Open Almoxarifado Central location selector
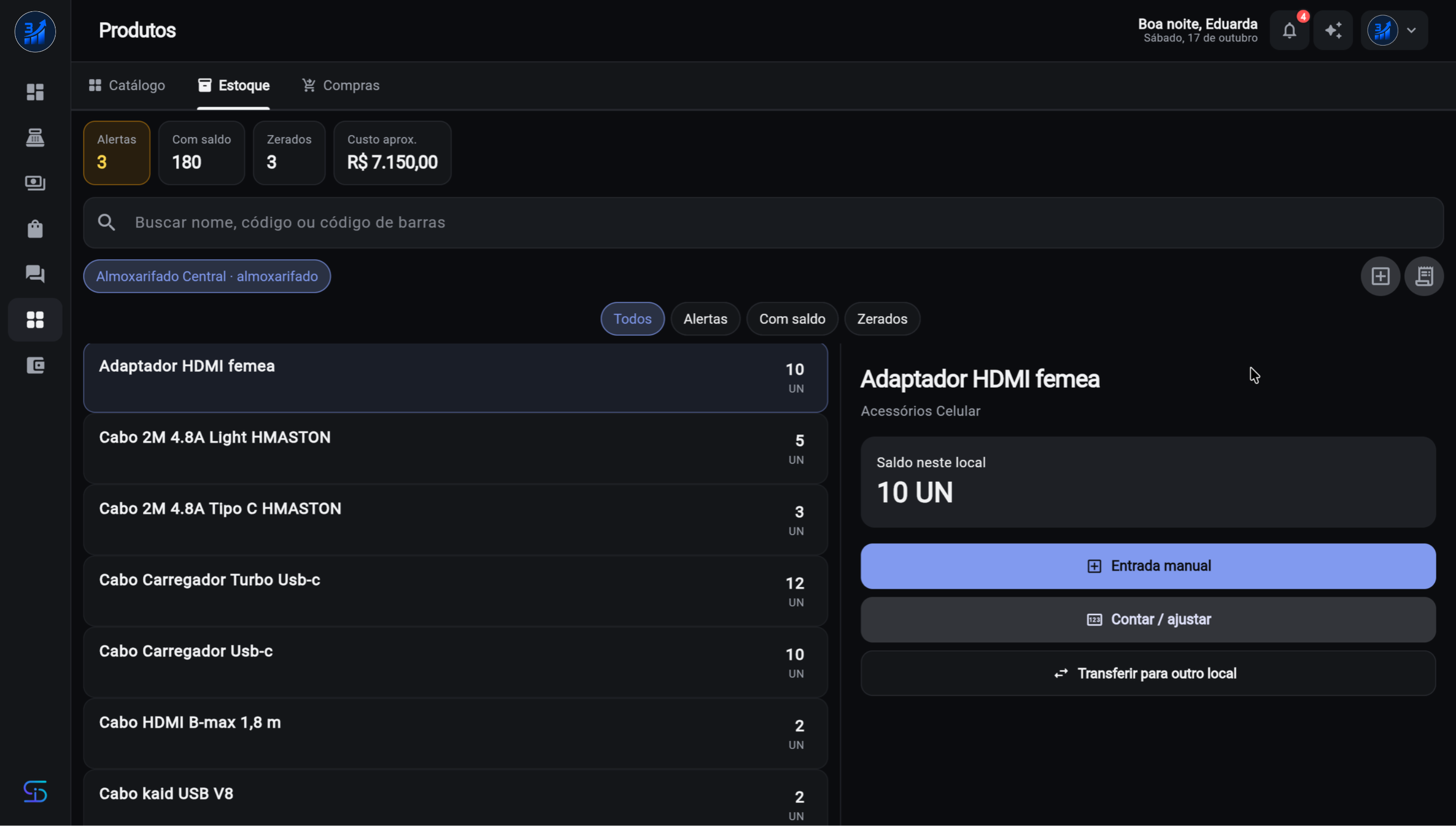The height and width of the screenshot is (826, 1456). tap(207, 276)
